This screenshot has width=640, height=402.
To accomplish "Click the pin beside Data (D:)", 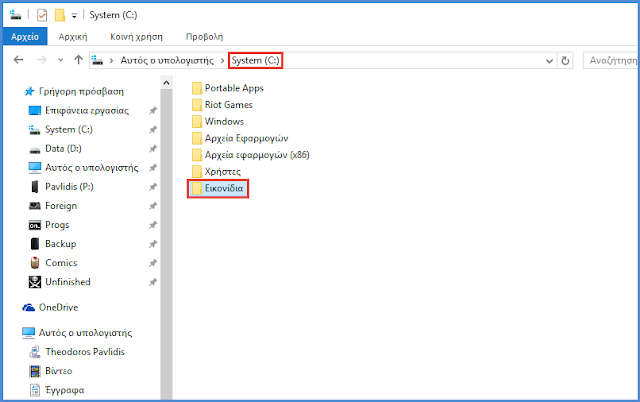I will point(152,149).
